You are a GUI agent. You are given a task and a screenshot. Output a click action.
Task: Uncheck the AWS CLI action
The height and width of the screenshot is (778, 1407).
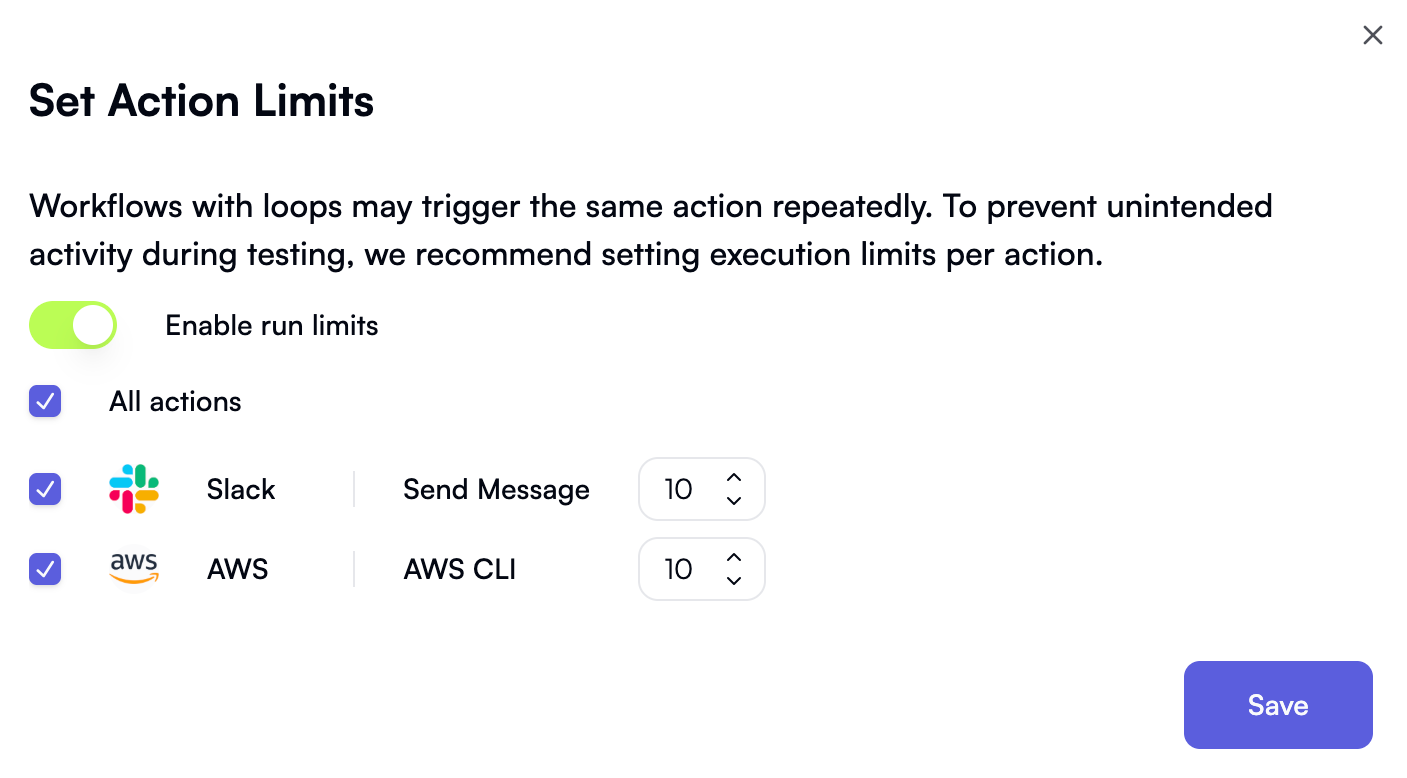(45, 568)
